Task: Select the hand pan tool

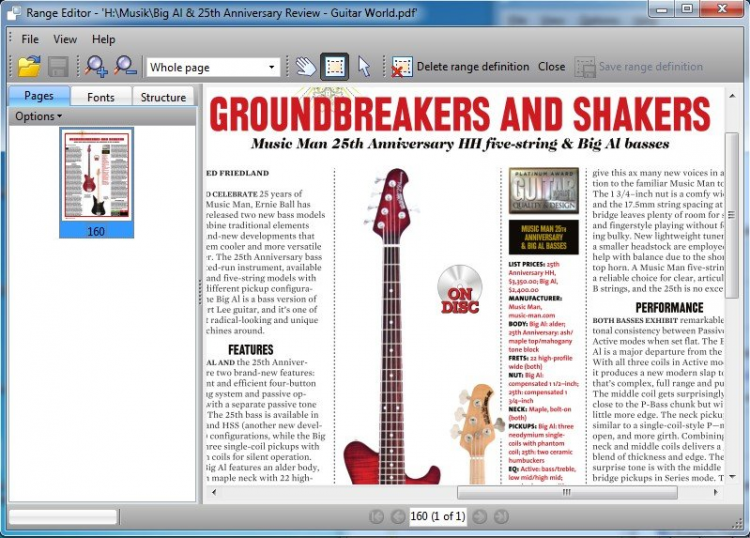Action: (305, 66)
